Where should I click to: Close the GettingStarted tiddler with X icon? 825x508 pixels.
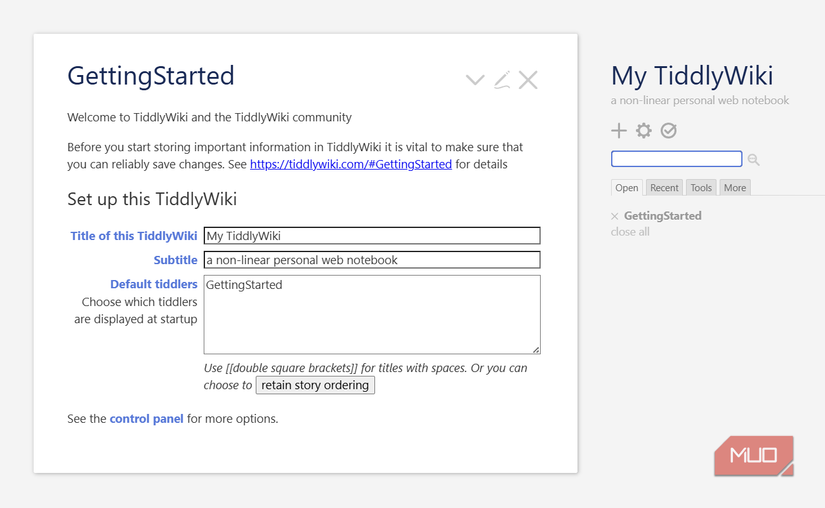pos(528,80)
